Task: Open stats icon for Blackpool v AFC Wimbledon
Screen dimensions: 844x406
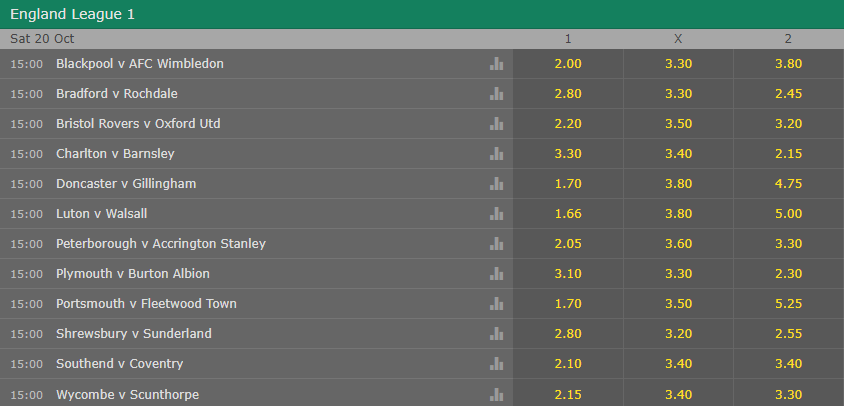Action: [x=496, y=64]
